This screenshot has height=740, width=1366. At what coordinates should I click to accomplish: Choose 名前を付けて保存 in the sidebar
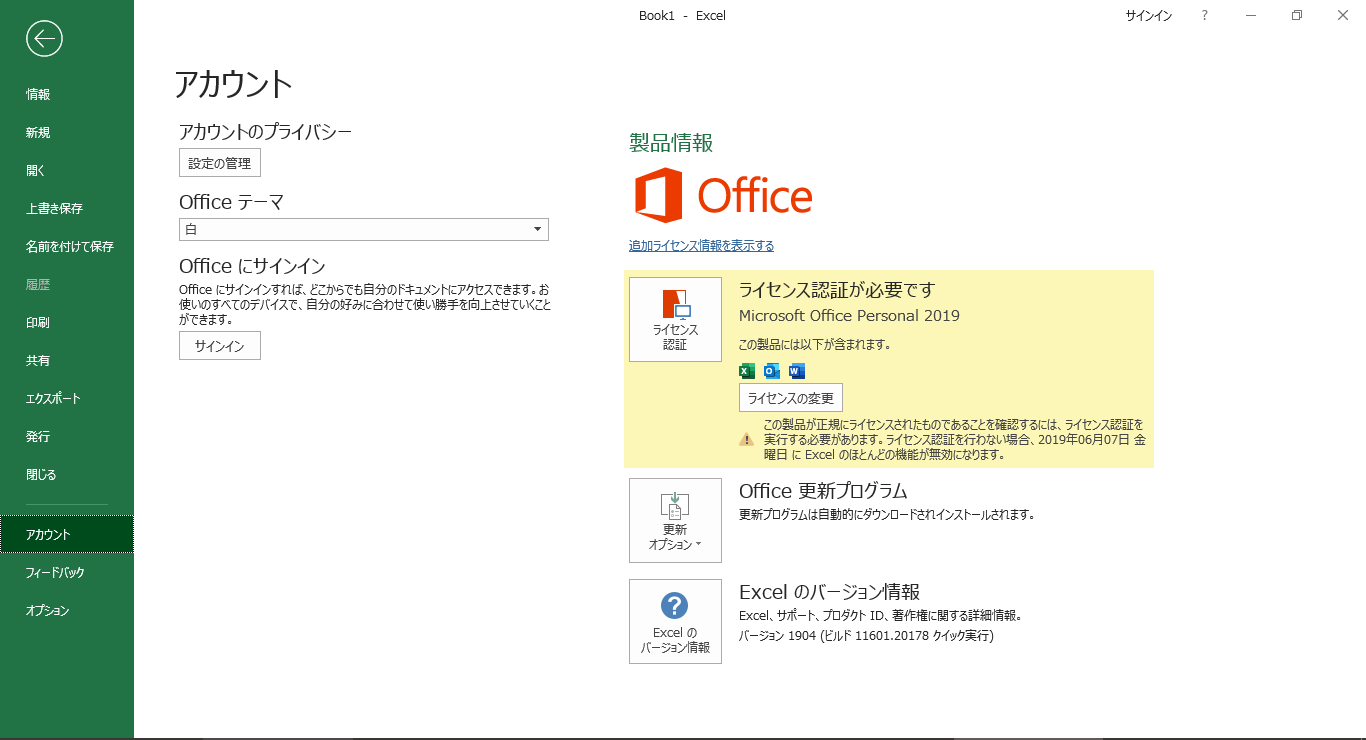click(67, 246)
